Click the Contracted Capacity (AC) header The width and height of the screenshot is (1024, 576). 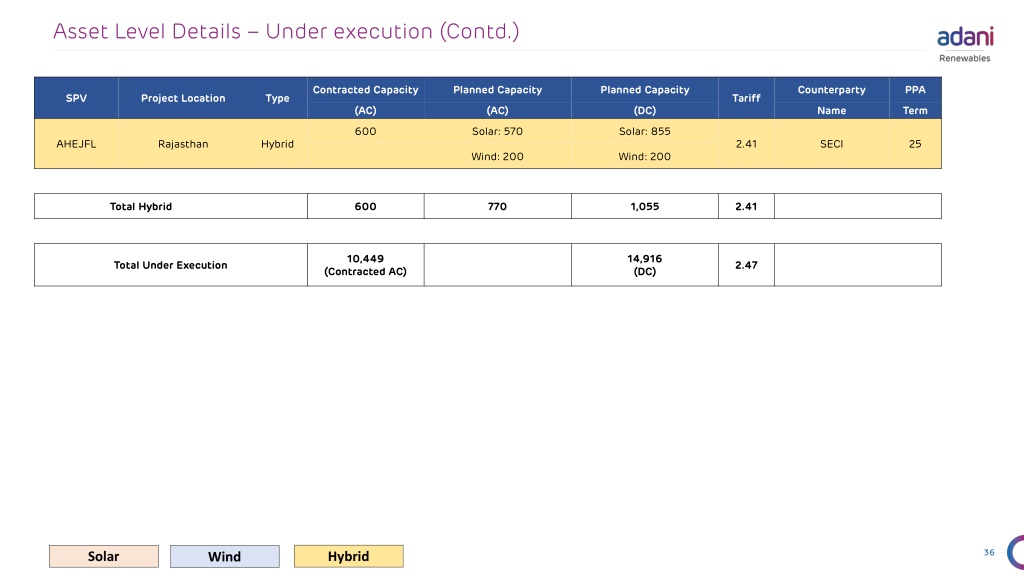pos(366,99)
